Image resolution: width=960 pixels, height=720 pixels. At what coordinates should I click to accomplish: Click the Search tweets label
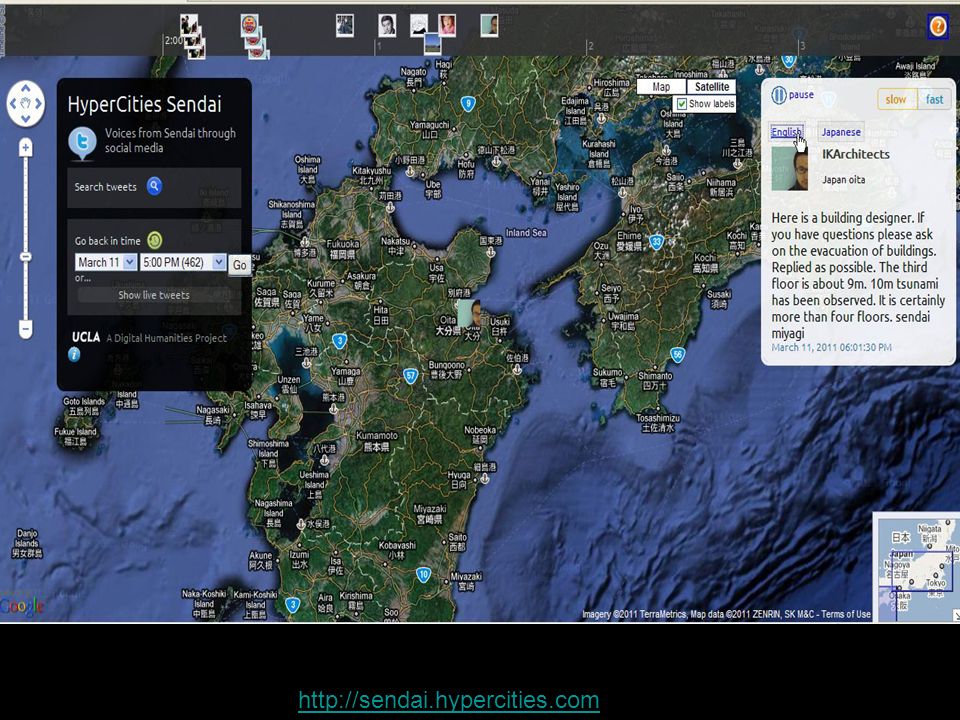[x=105, y=187]
